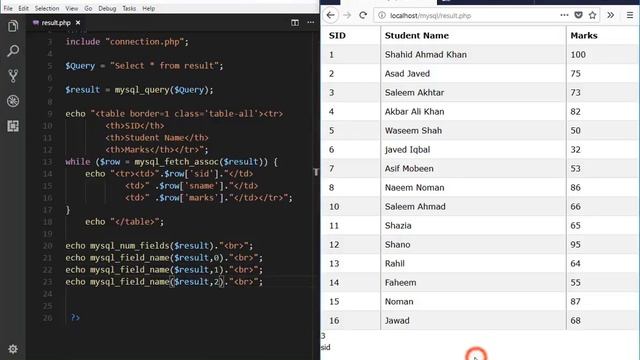Click the Naeem Noman cell

pos(473,187)
